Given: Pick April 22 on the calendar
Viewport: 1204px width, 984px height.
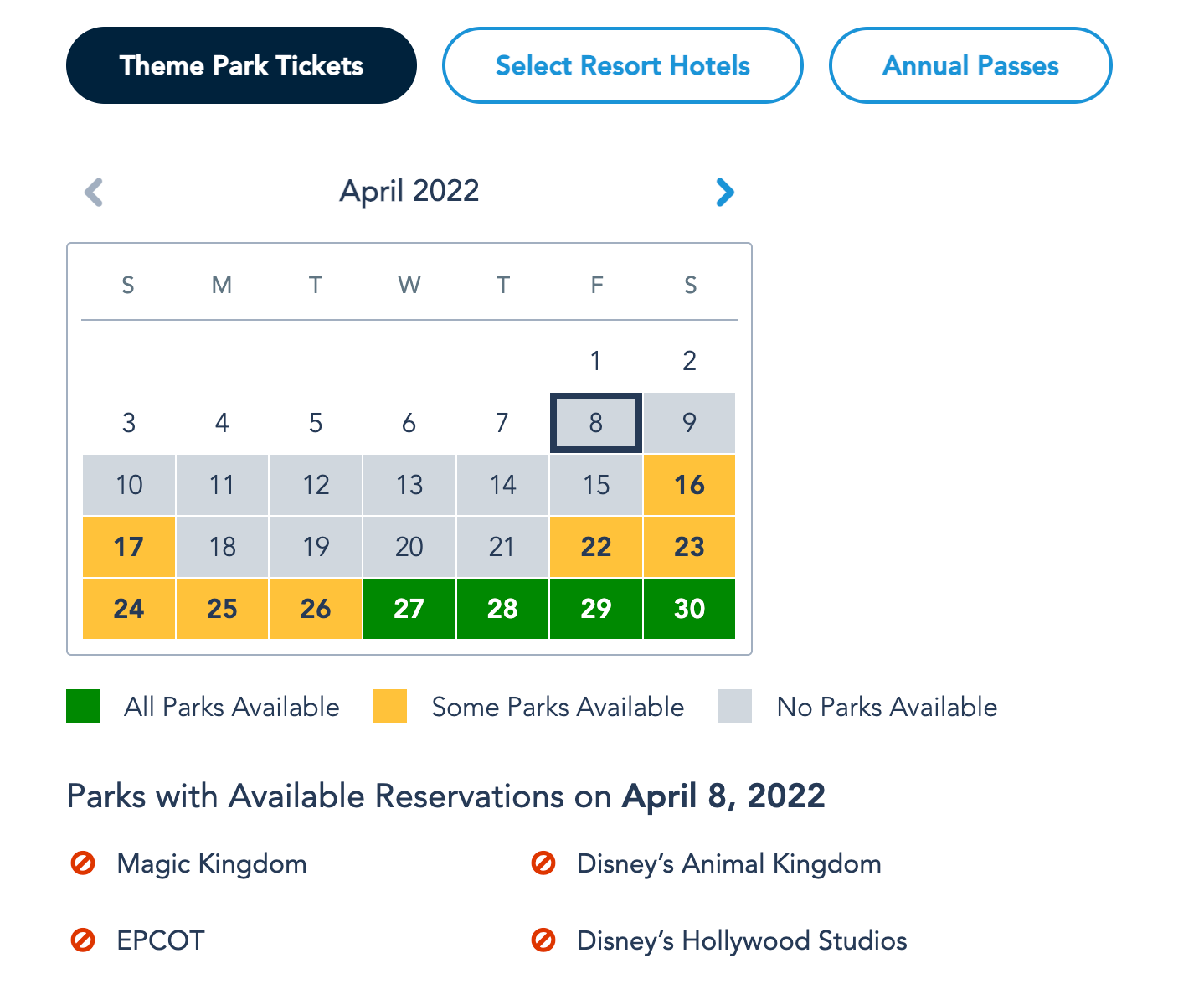Looking at the screenshot, I should pos(596,547).
